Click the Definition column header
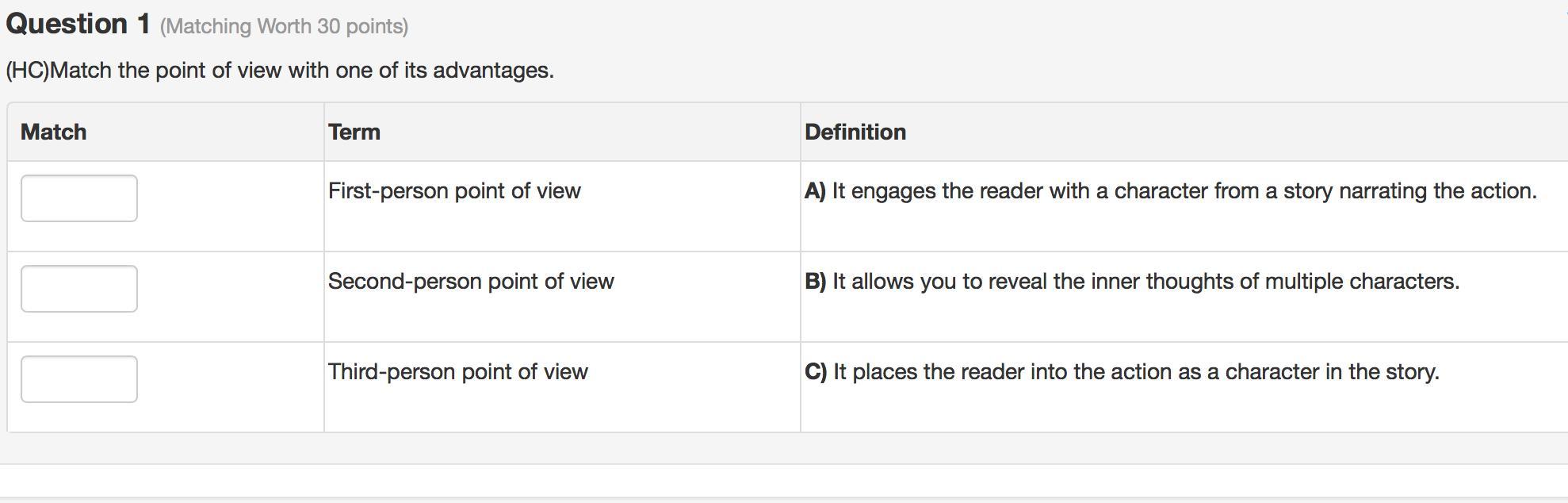Screen dimensions: 1568x503 (855, 132)
